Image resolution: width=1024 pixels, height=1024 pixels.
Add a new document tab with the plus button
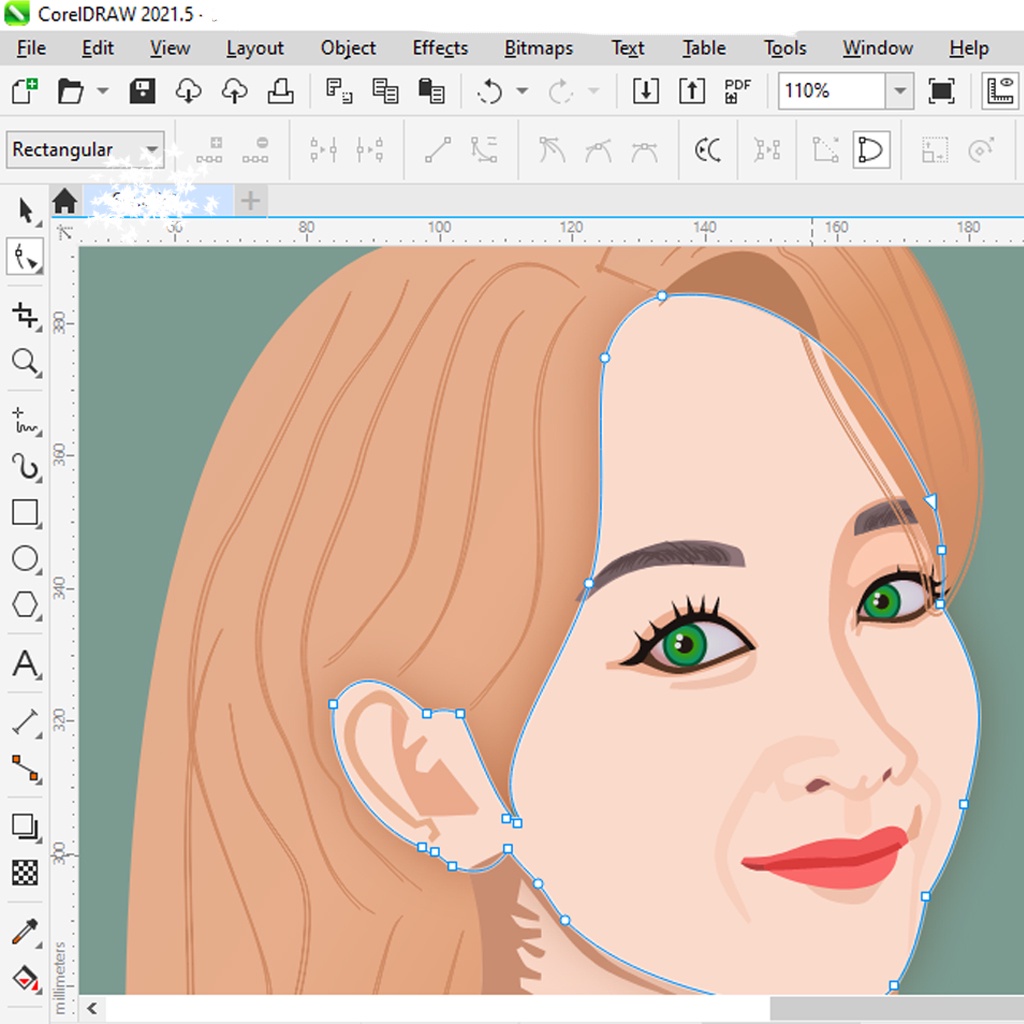click(249, 201)
